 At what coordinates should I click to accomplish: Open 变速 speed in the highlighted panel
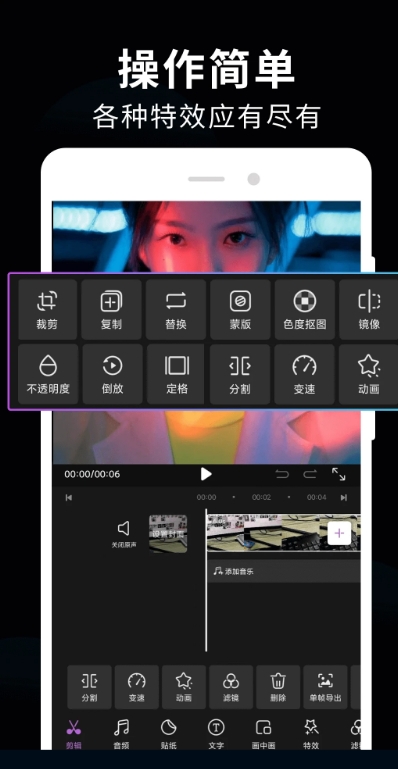pyautogui.click(x=304, y=374)
